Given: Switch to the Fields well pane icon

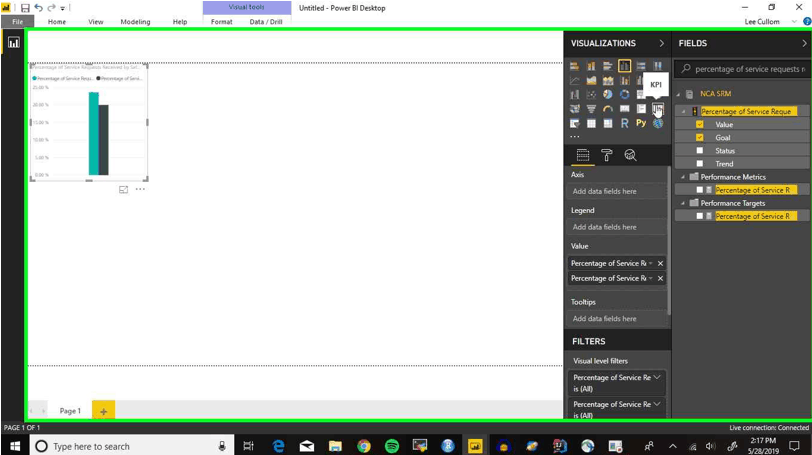Looking at the screenshot, I should pos(583,155).
